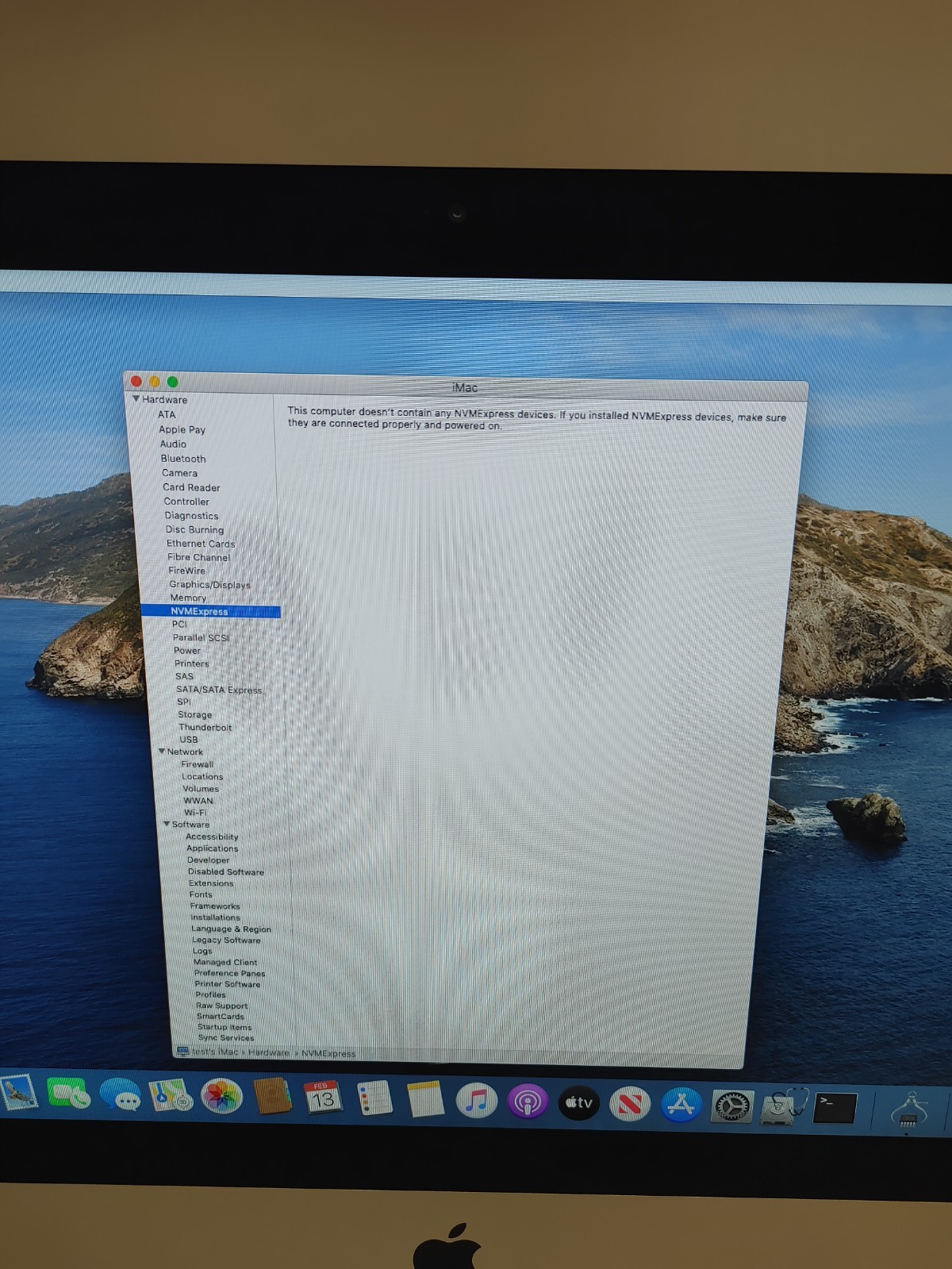Select Disc Burning entry

coord(194,529)
